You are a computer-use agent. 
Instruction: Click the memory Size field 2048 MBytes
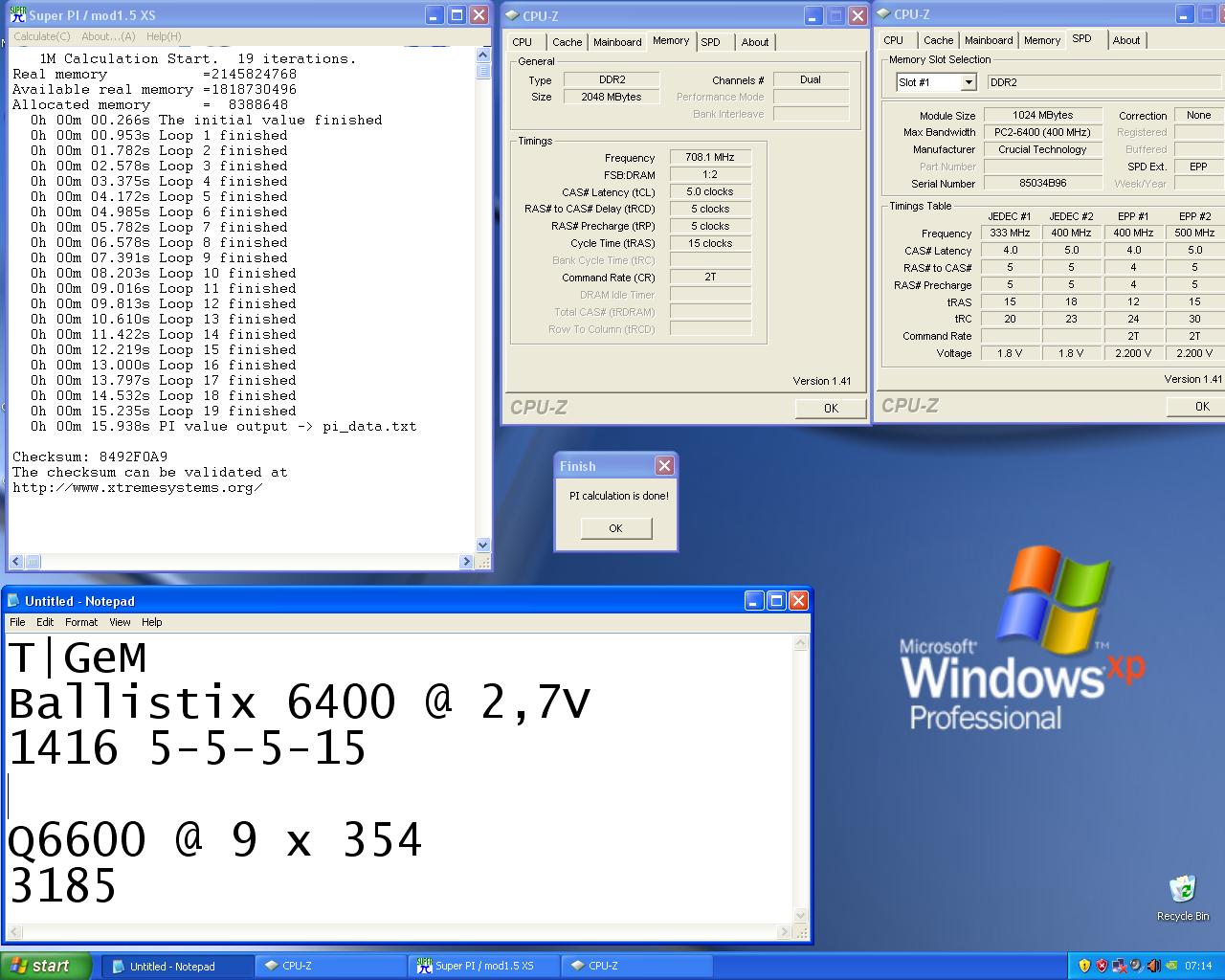coord(612,97)
